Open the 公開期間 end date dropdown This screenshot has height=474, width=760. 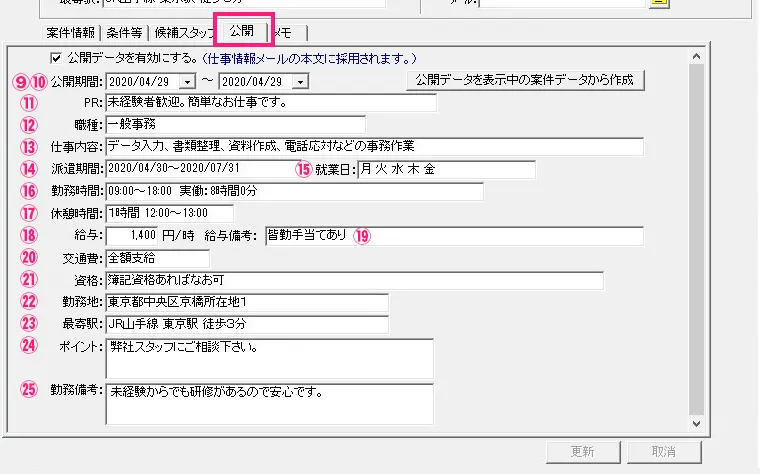(x=300, y=82)
